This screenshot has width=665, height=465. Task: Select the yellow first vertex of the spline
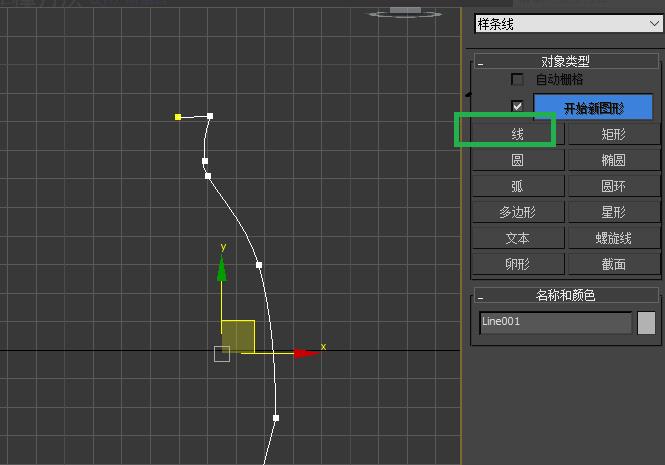tap(178, 117)
